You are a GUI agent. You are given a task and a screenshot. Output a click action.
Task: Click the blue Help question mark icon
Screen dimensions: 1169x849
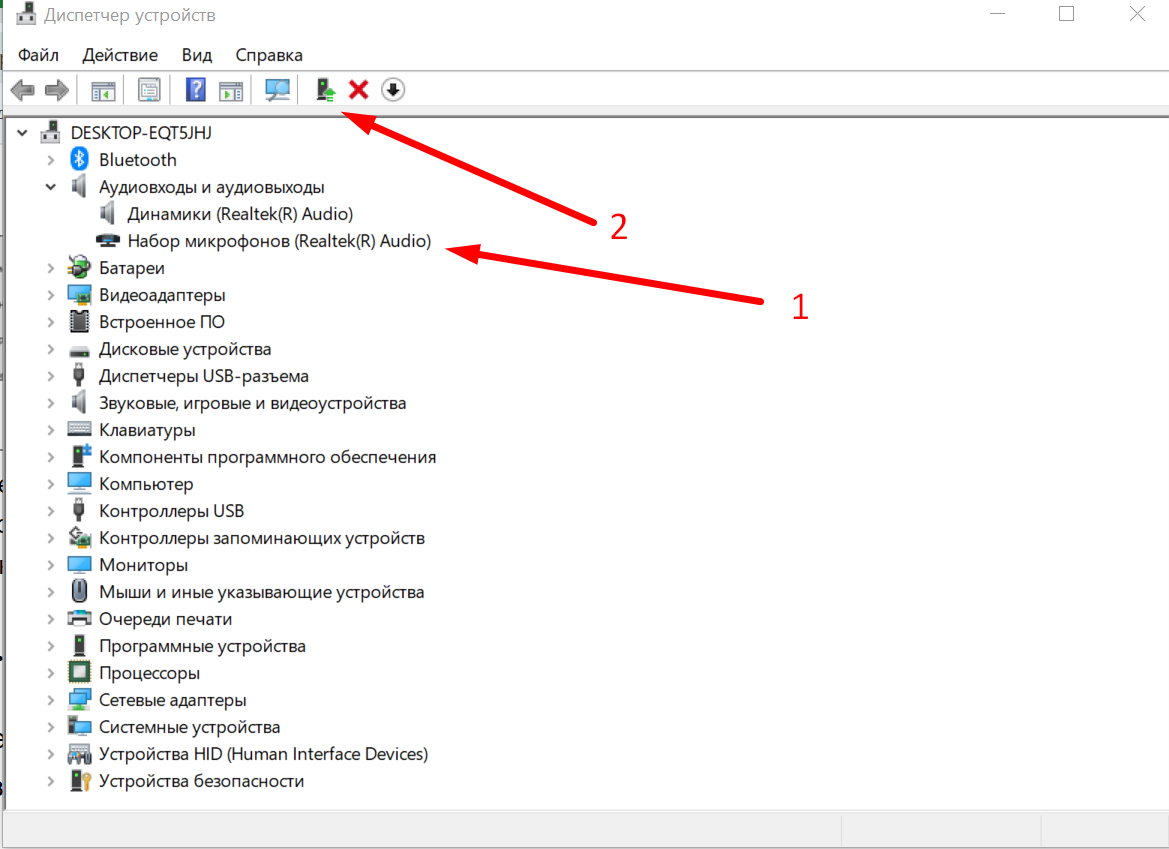coord(195,89)
